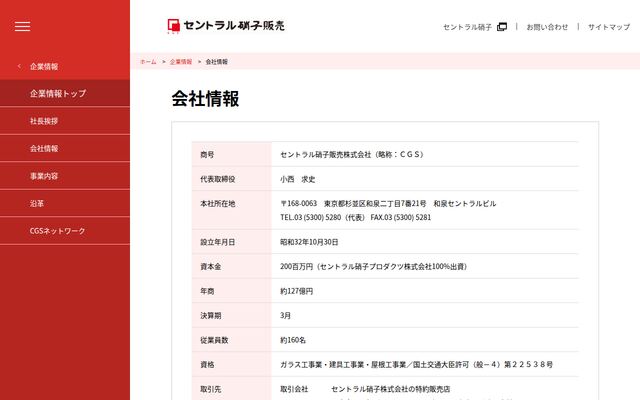Click the セントラル硝子株式会社の特約販売店 text
Image resolution: width=640 pixels, height=400 pixels.
click(x=391, y=389)
